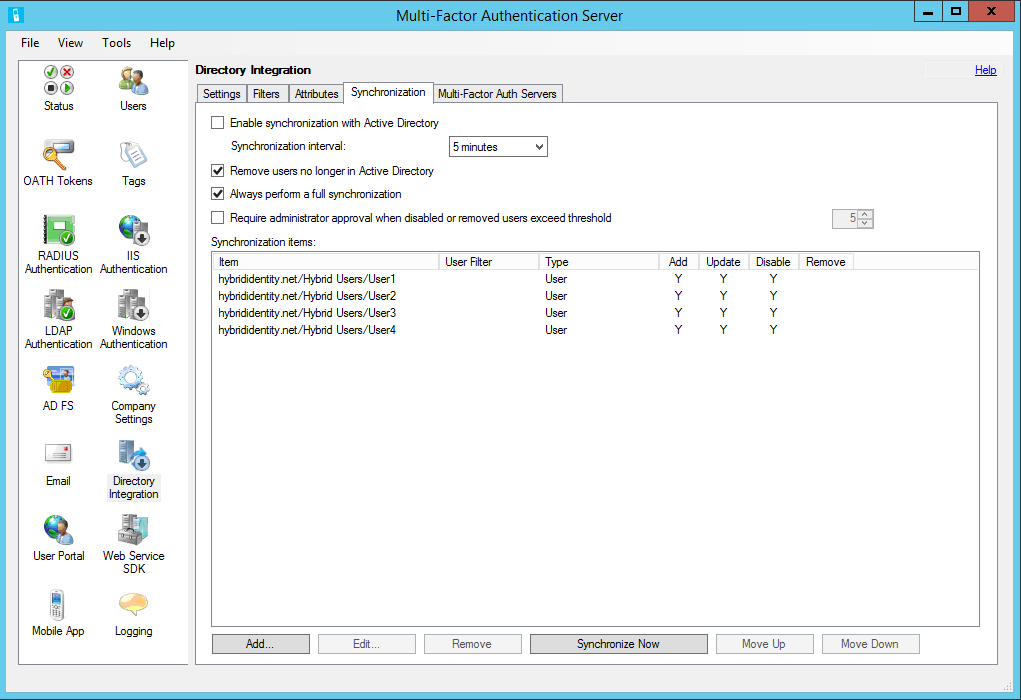
Task: Click the Type column header
Action: click(599, 262)
